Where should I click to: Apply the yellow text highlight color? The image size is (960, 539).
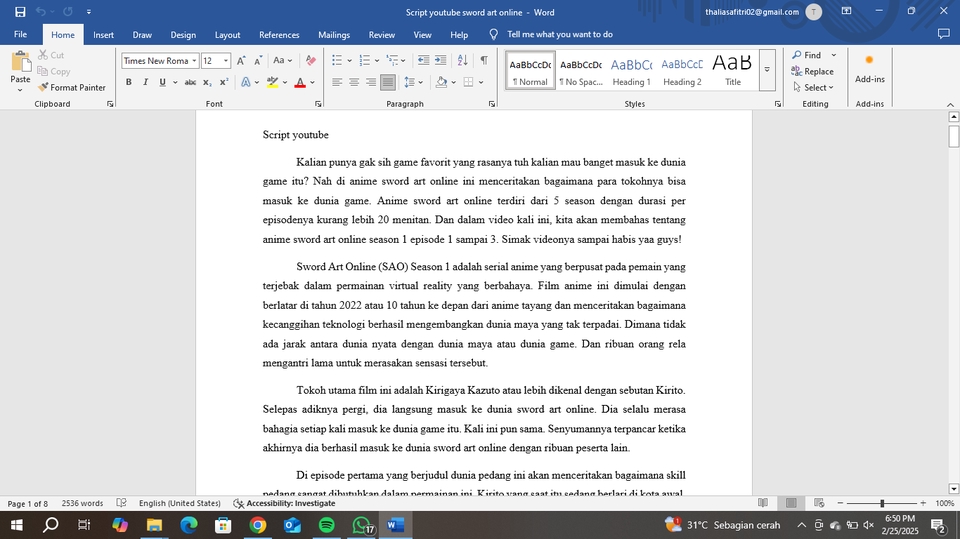pyautogui.click(x=272, y=82)
